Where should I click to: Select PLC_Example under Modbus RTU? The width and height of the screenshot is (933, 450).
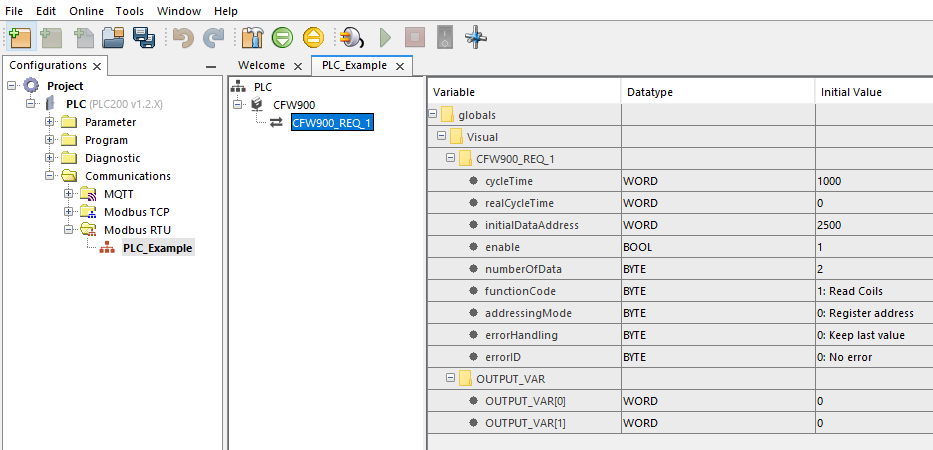click(x=157, y=248)
